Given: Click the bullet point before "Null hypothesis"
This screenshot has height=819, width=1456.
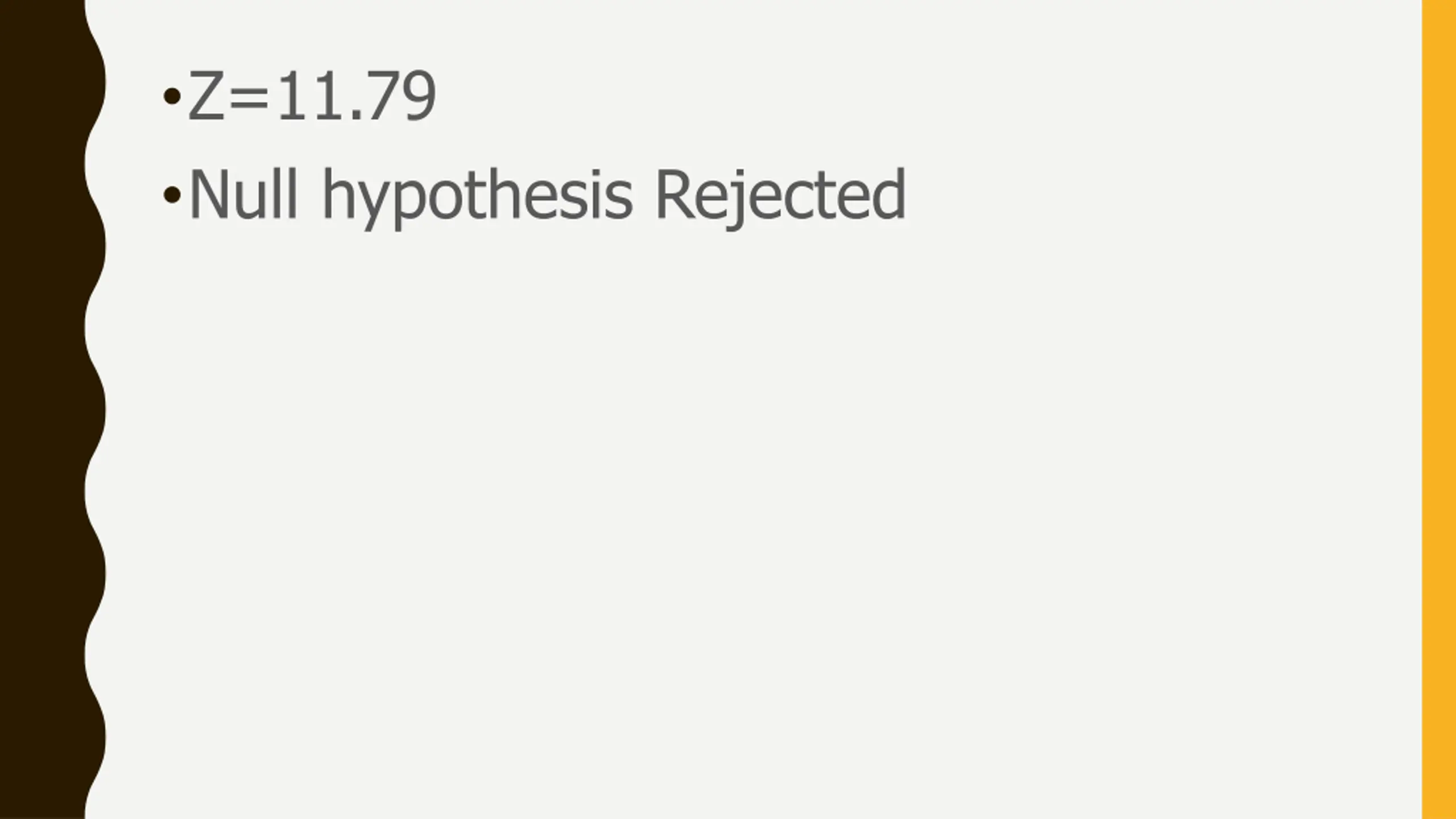Looking at the screenshot, I should pos(171,195).
